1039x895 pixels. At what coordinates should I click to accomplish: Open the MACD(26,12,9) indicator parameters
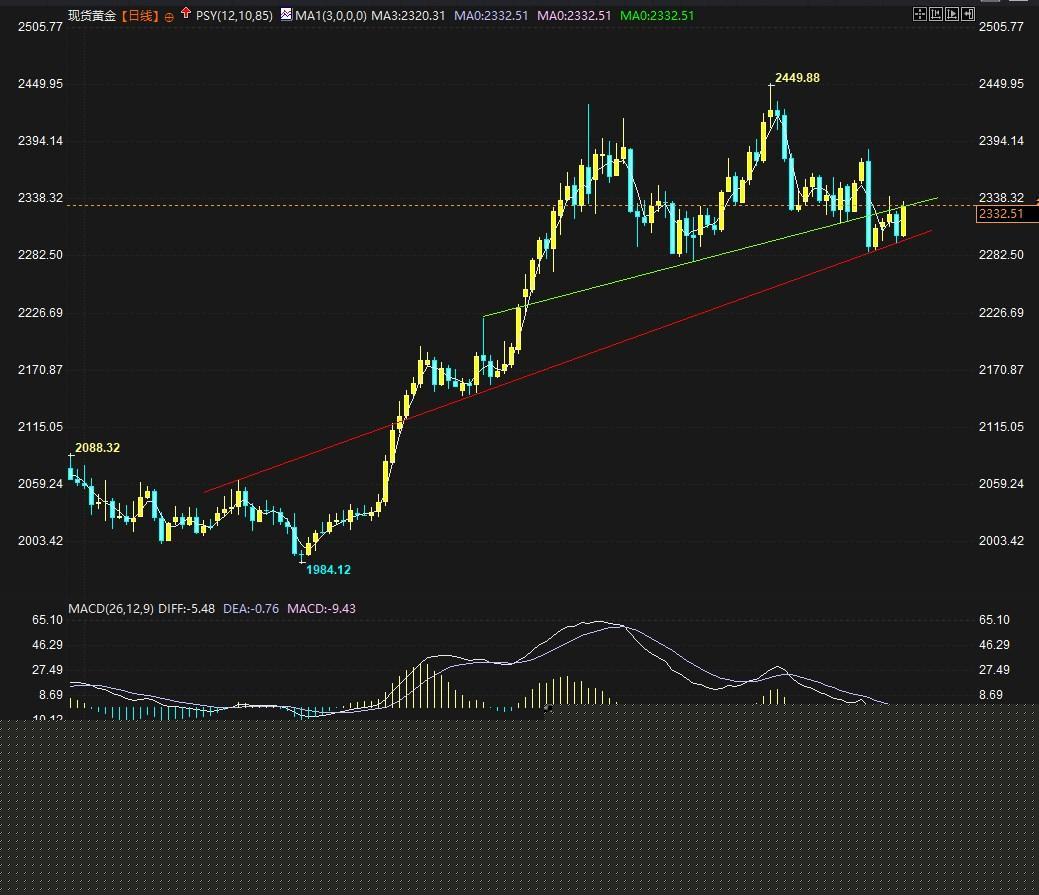(x=110, y=608)
